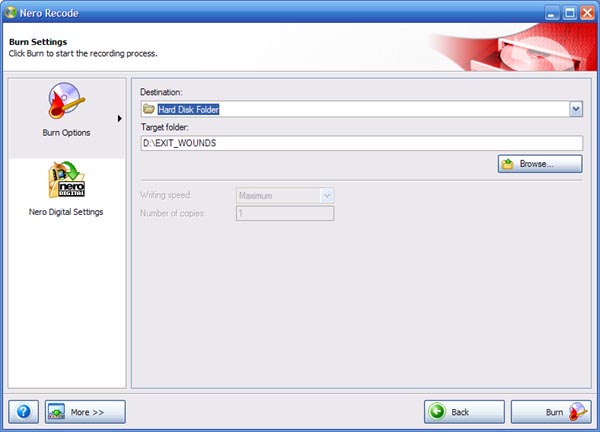
Task: Expand the Destination dropdown arrow
Action: 576,109
